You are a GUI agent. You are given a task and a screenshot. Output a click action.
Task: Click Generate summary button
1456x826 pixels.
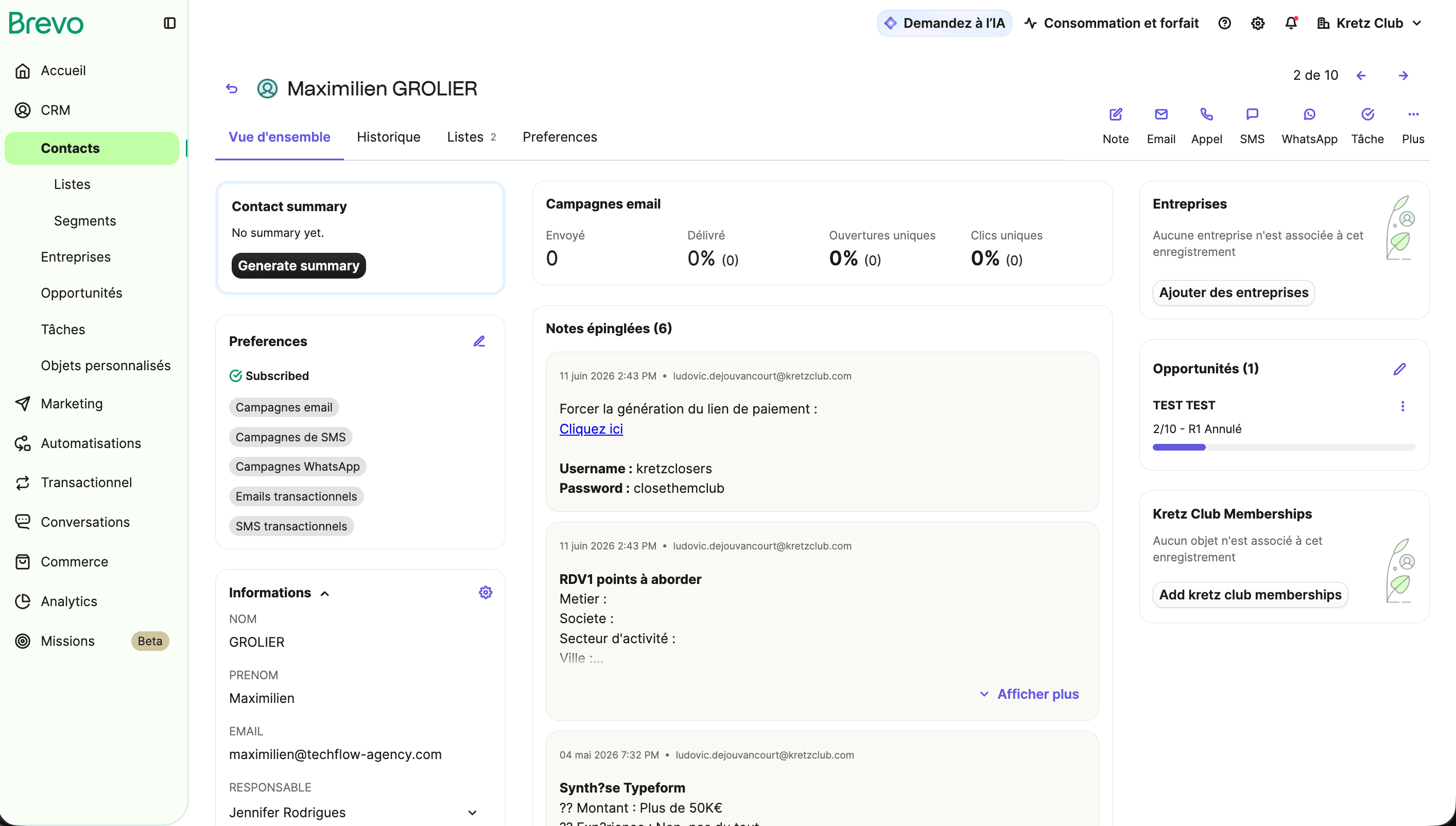[298, 266]
